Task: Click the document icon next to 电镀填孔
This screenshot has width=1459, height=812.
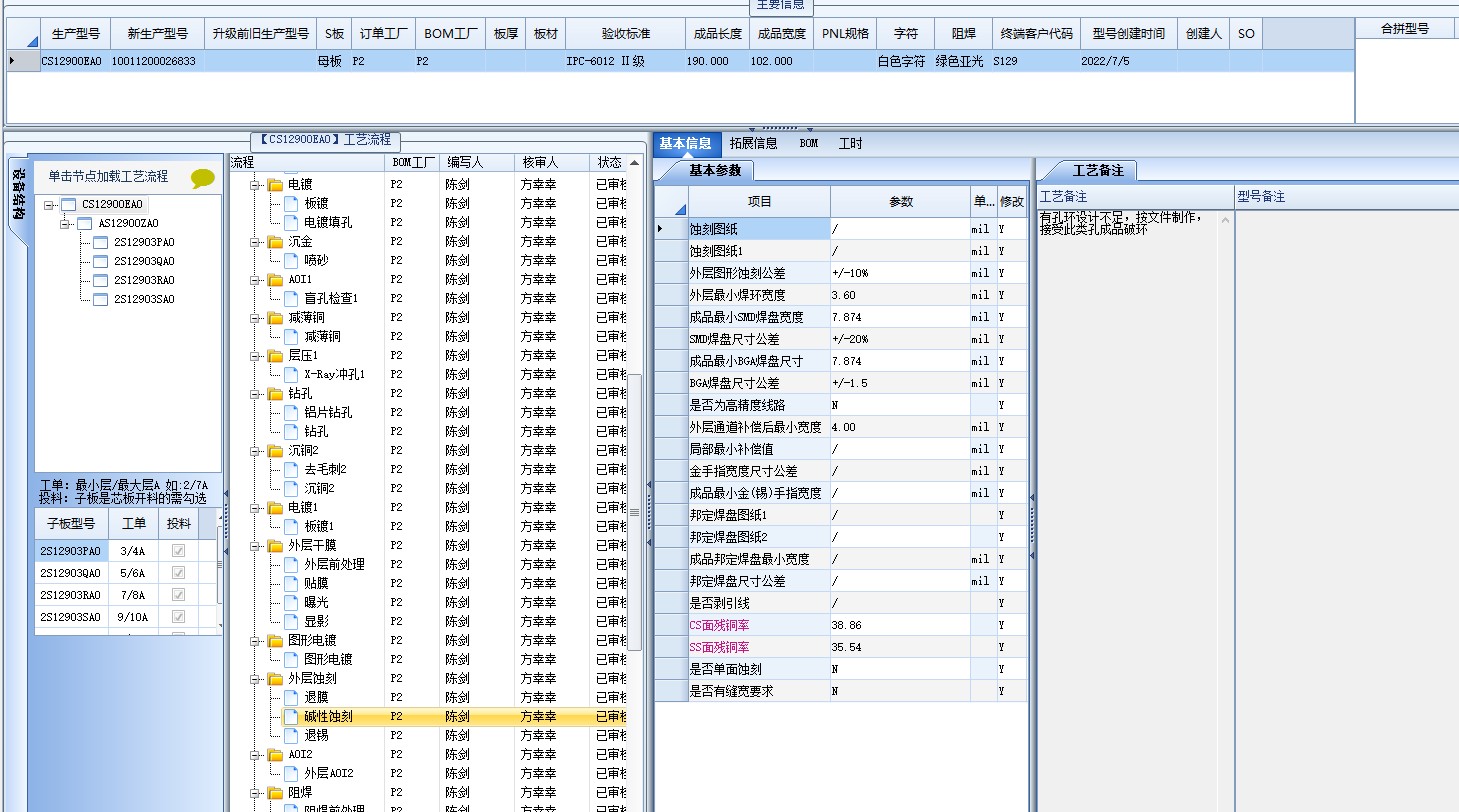Action: (x=291, y=223)
